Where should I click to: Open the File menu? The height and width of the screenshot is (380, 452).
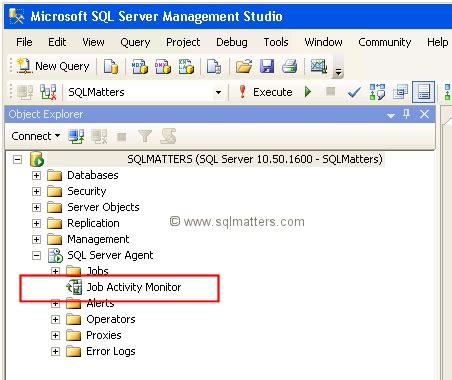click(24, 42)
